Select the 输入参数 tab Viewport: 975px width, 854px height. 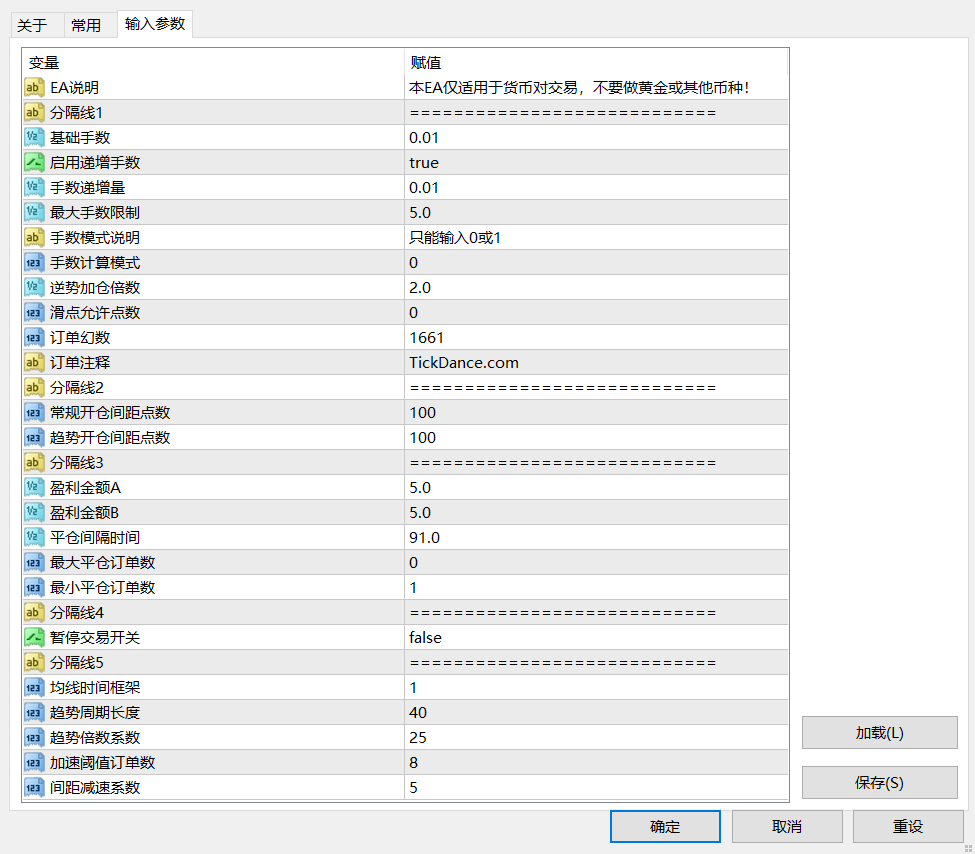(x=155, y=24)
